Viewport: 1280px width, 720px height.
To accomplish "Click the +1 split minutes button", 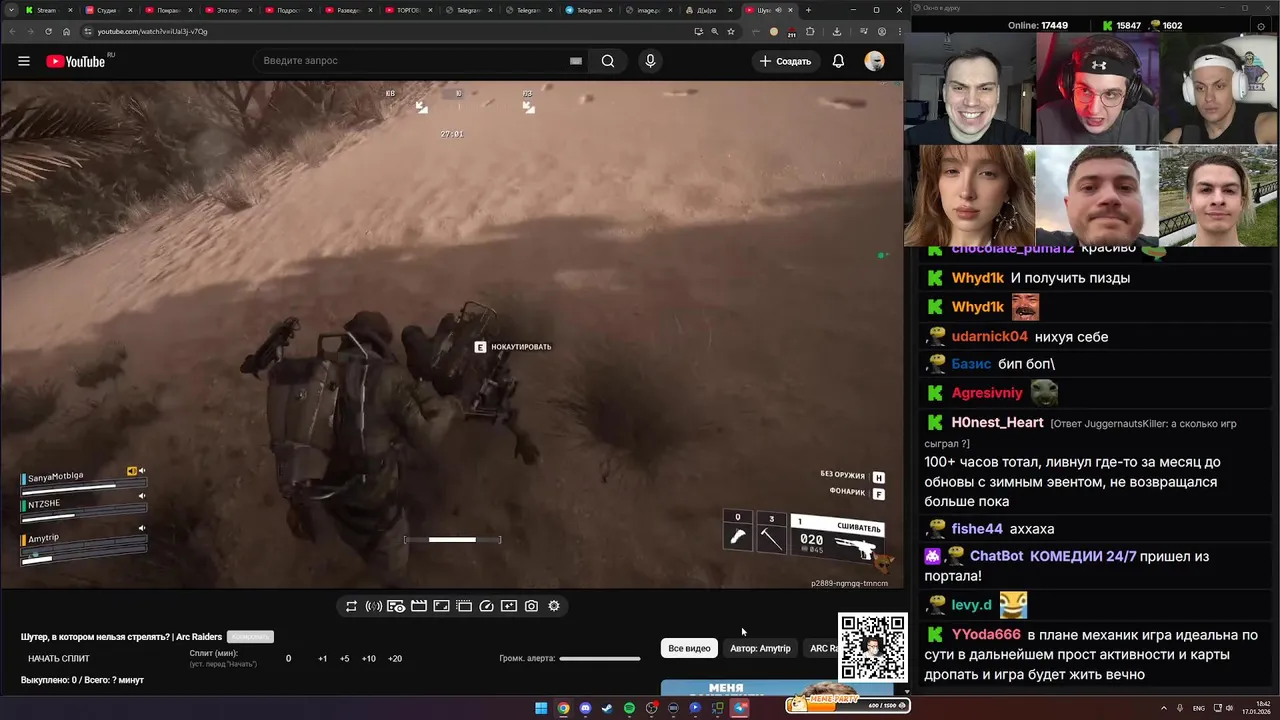I will pyautogui.click(x=322, y=659).
